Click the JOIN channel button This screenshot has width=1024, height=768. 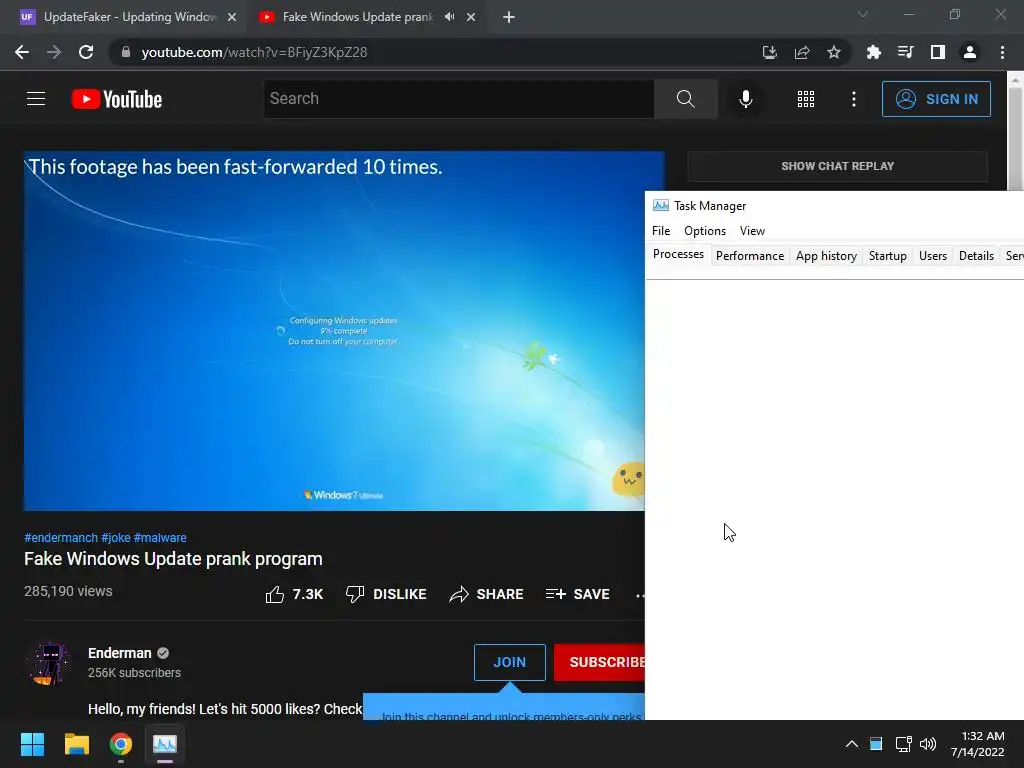coord(509,662)
